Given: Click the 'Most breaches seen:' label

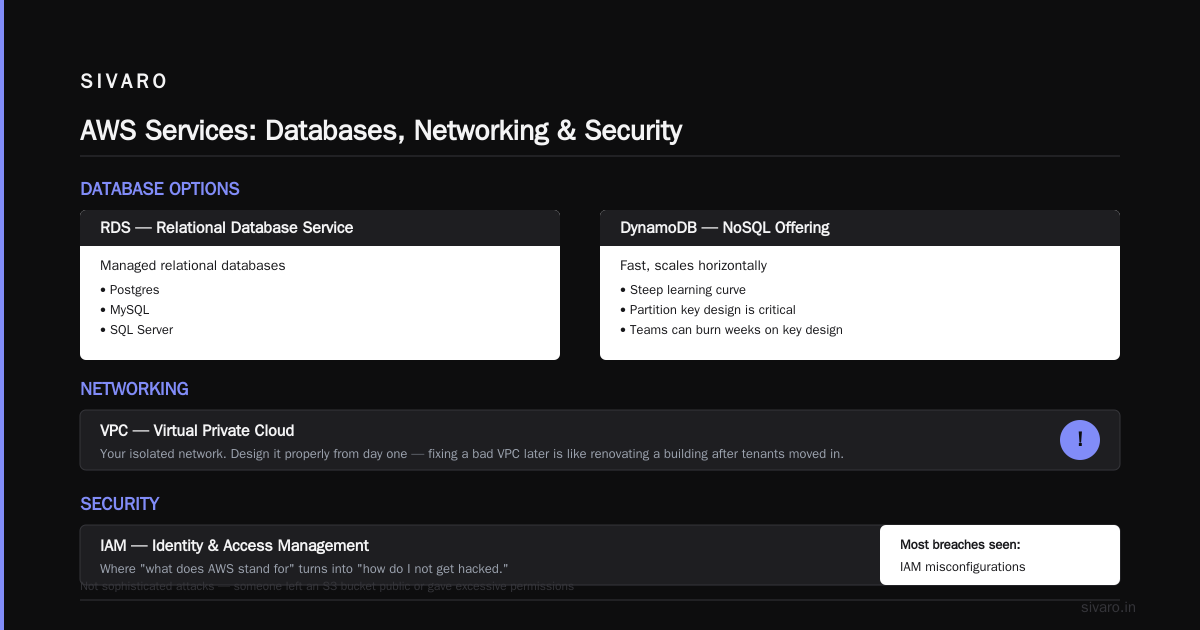Looking at the screenshot, I should (960, 545).
